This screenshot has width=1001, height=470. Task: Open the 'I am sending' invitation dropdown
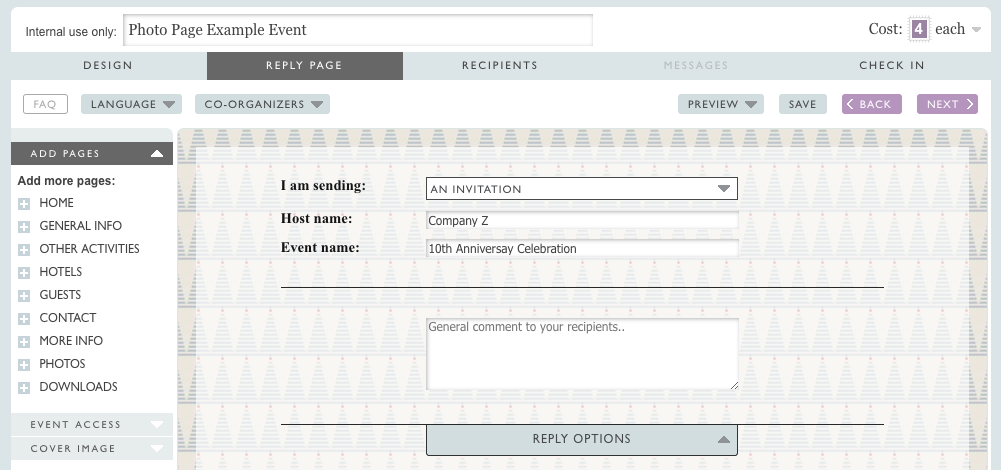point(581,188)
